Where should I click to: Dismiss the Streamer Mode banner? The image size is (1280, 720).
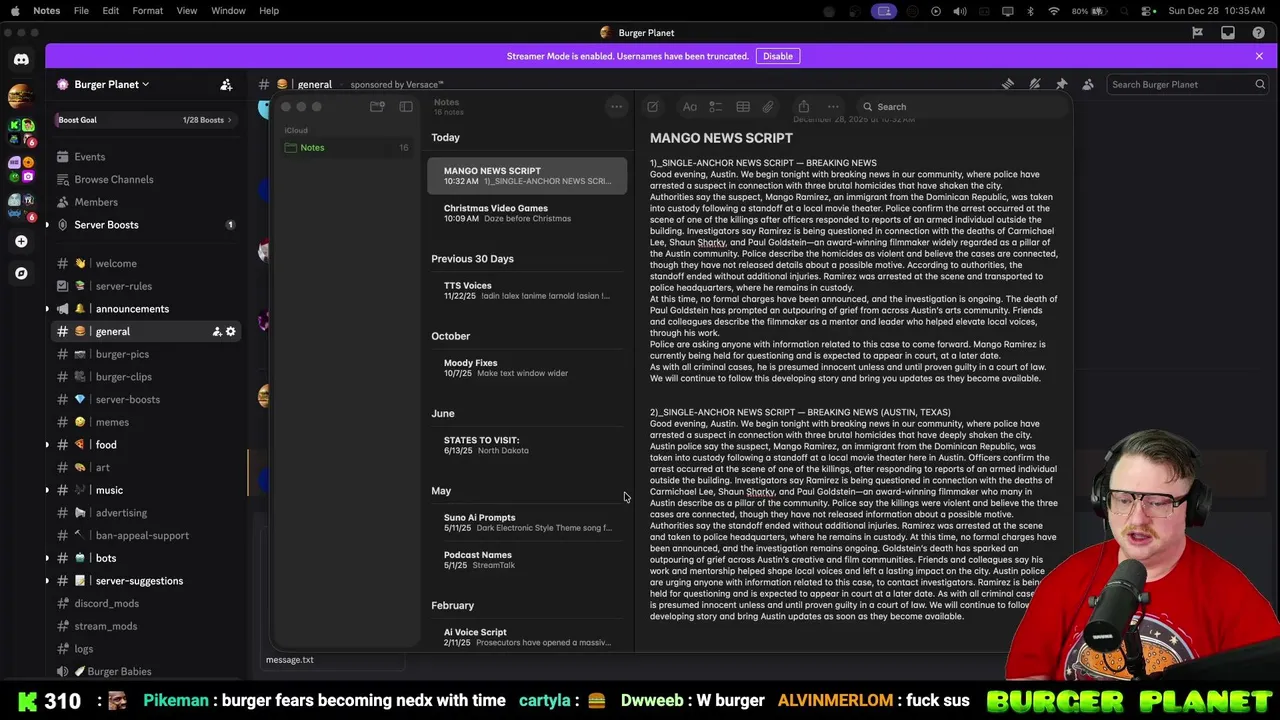[1259, 56]
